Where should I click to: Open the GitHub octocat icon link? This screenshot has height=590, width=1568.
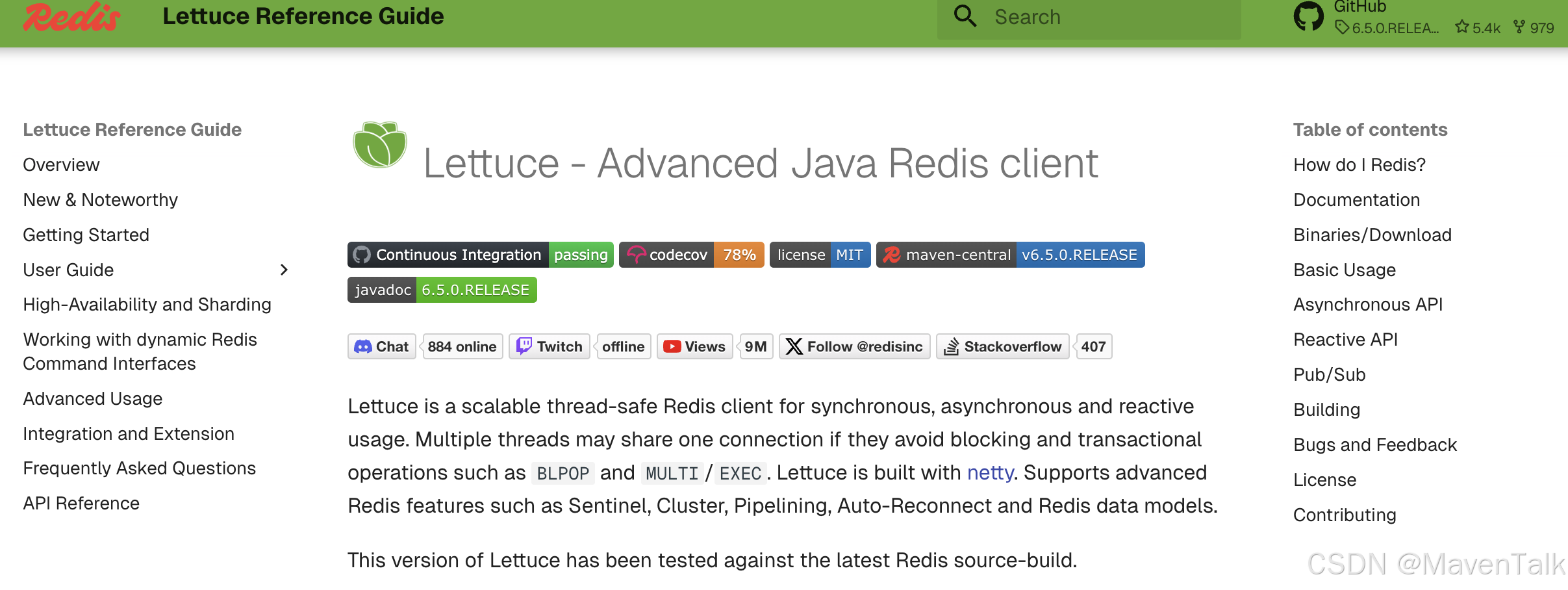pos(1309,16)
